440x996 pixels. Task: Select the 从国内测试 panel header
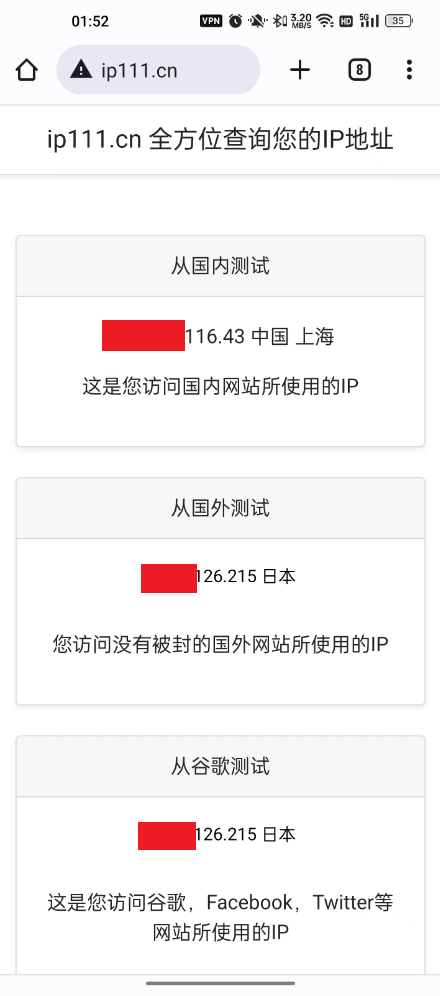point(220,266)
